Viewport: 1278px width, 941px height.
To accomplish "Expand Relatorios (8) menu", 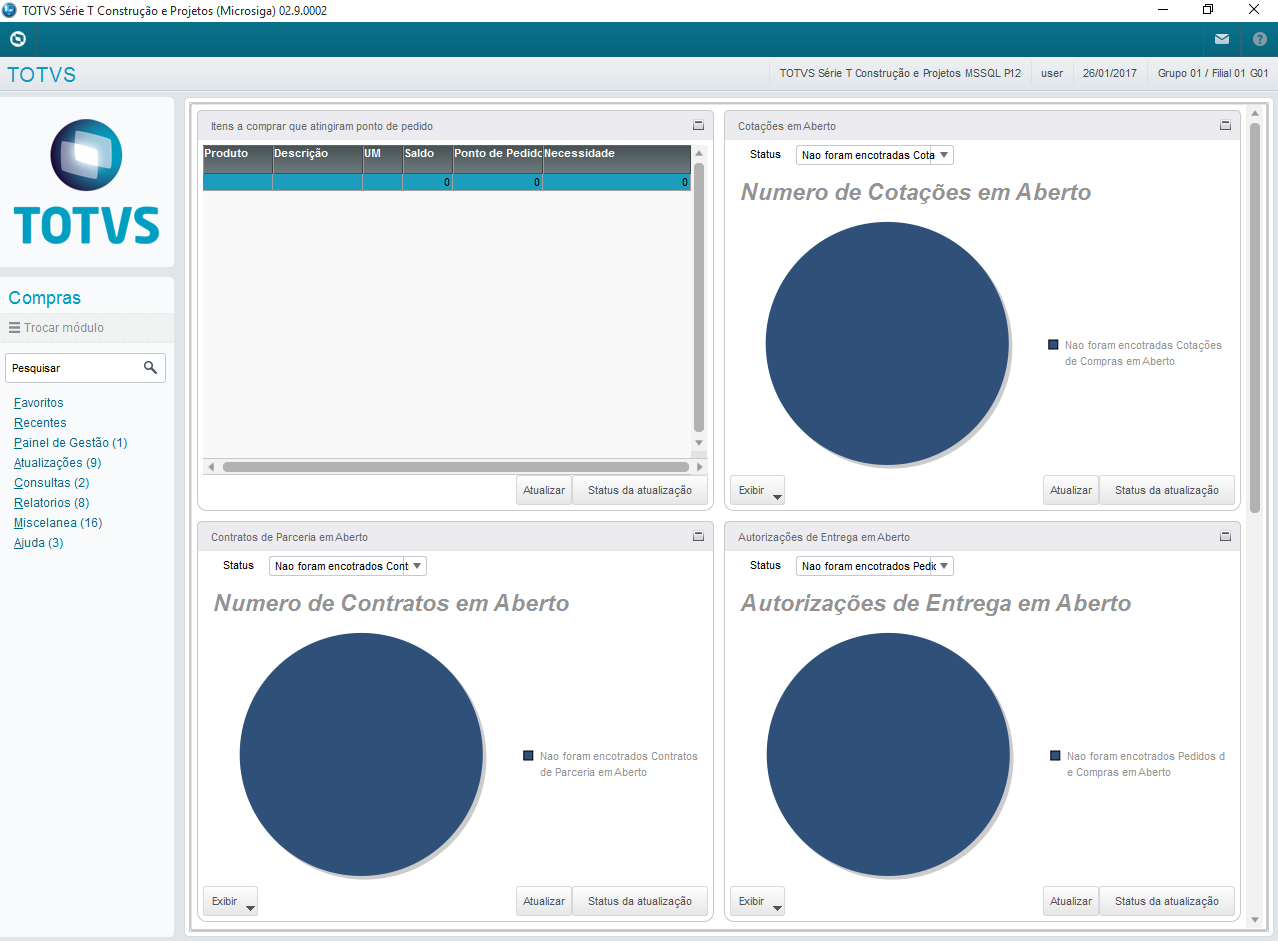I will click(x=52, y=503).
